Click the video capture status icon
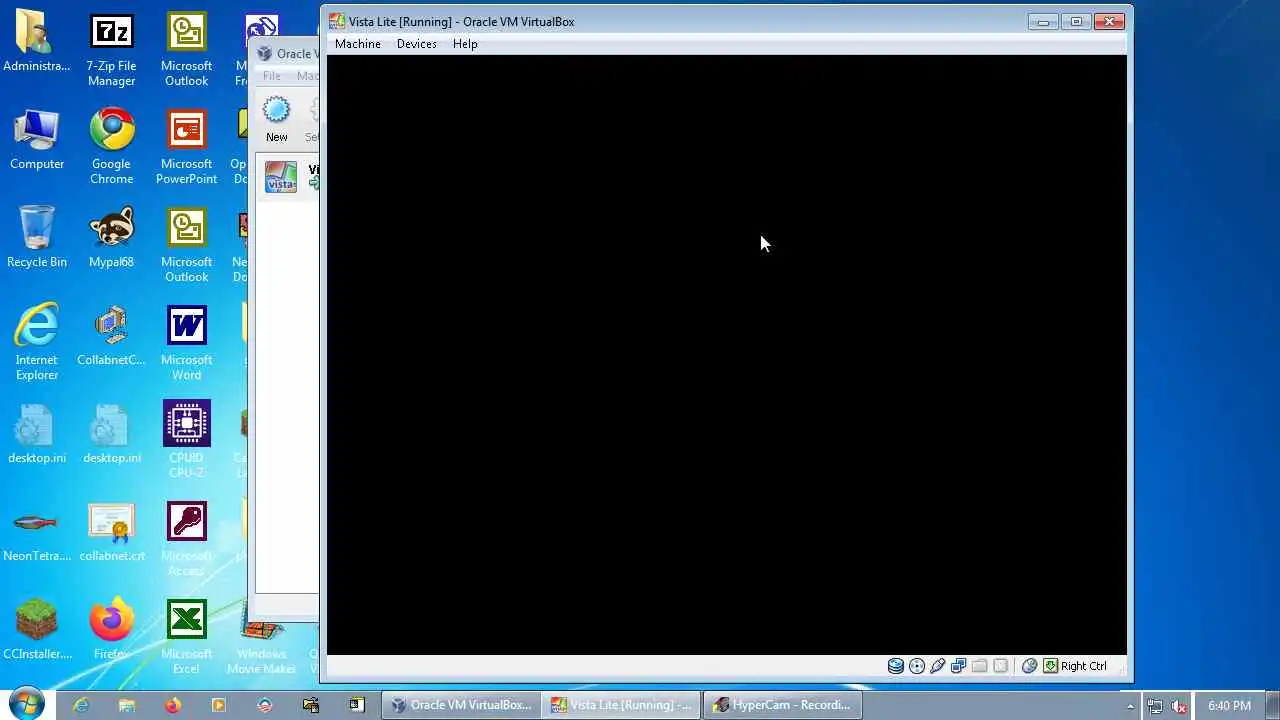 (x=1001, y=666)
